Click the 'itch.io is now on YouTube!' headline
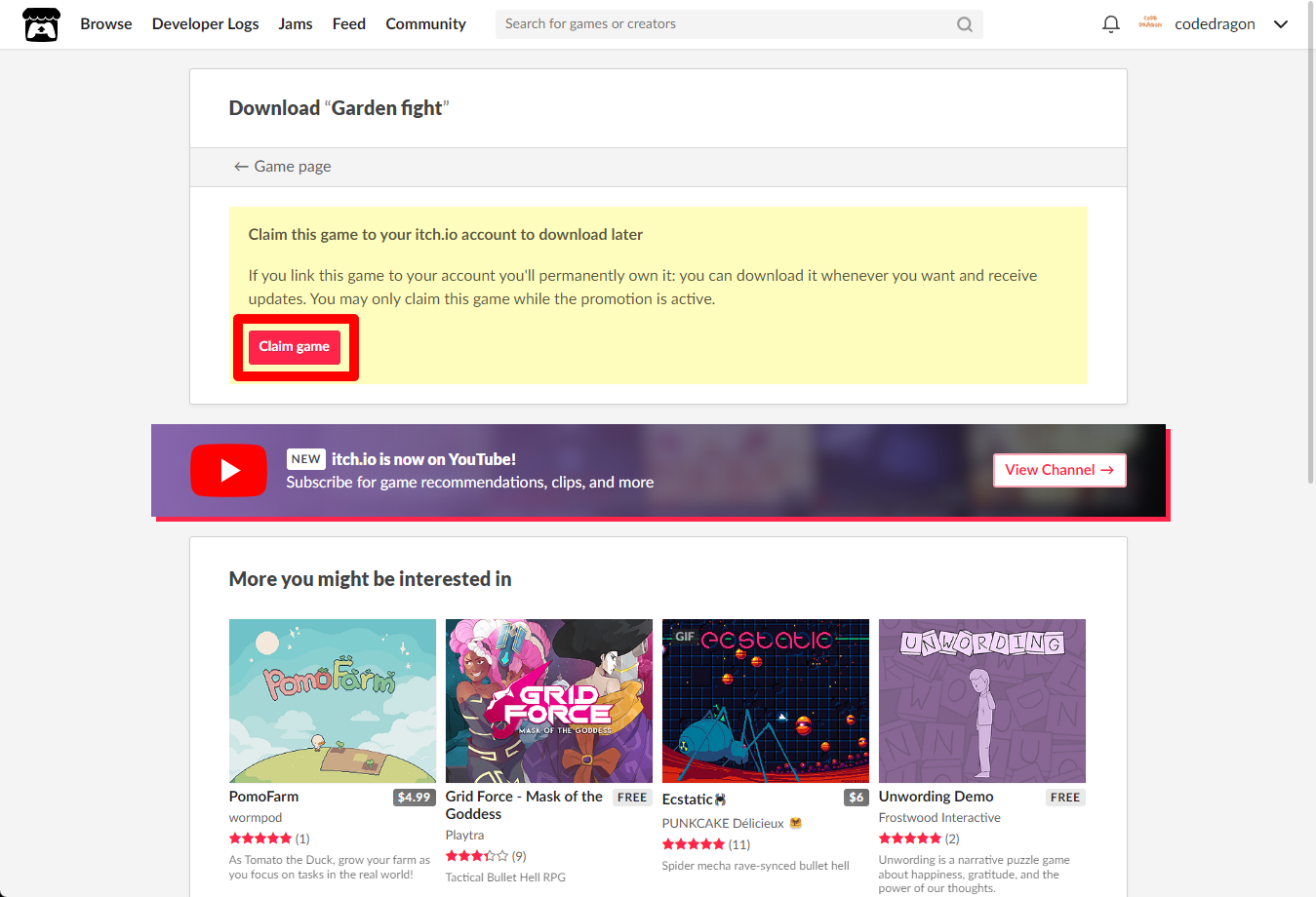 pos(423,459)
